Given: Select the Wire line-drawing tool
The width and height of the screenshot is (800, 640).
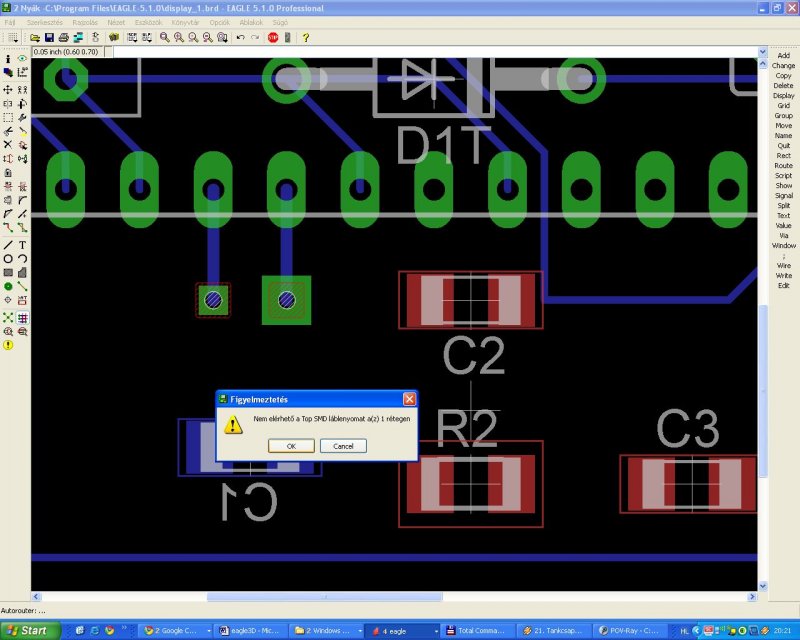Looking at the screenshot, I should [8, 245].
